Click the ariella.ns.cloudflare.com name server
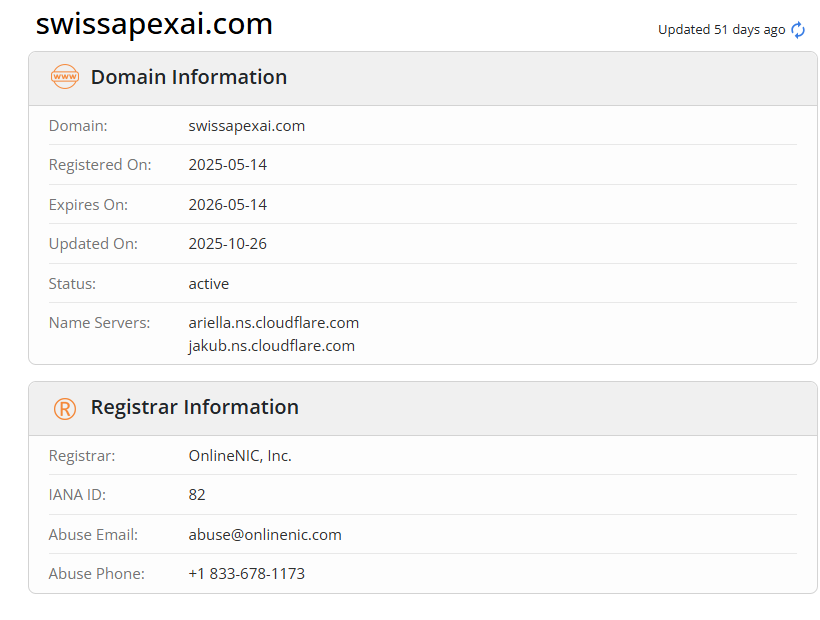Viewport: 820px width, 620px height. pyautogui.click(x=274, y=323)
